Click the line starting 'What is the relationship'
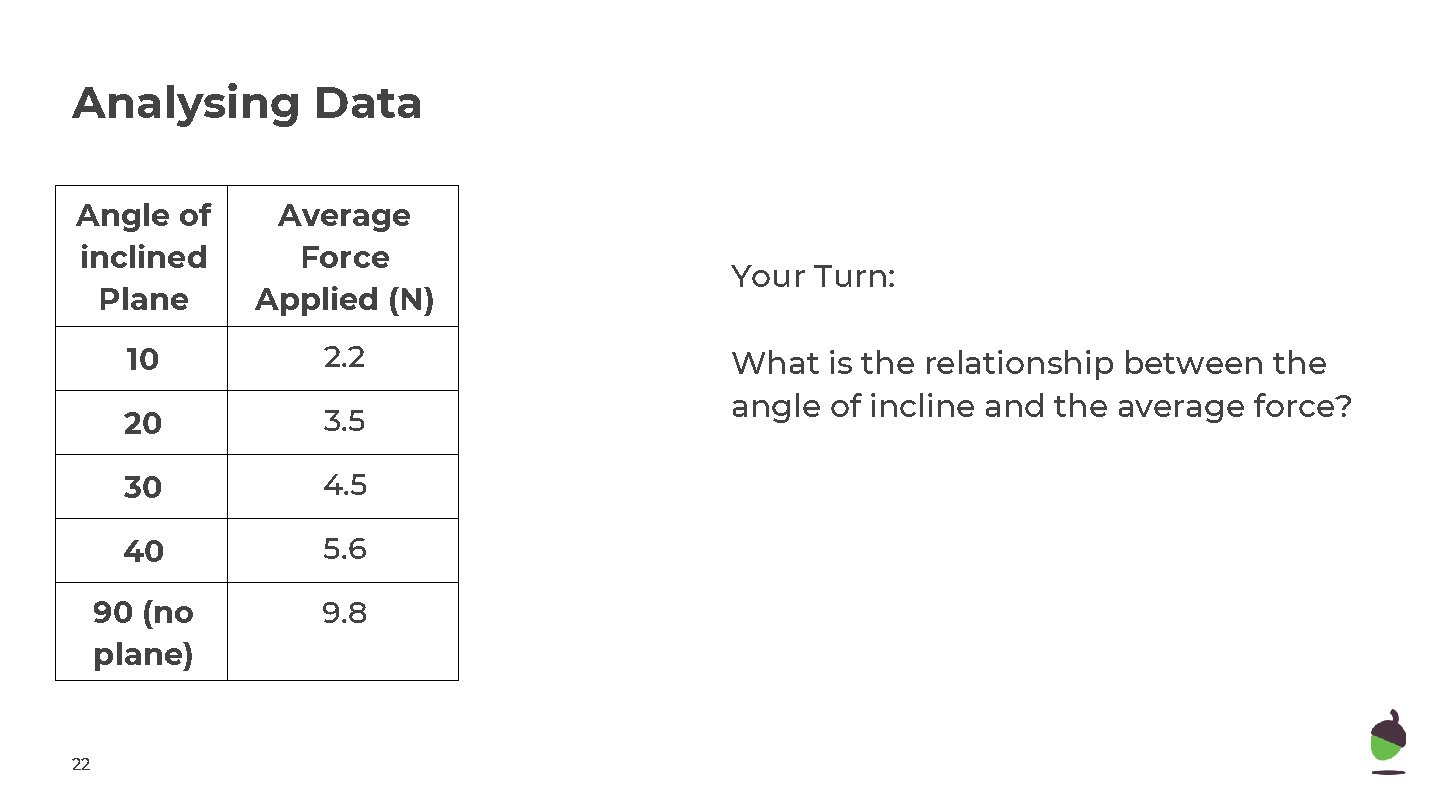1440x810 pixels. pyautogui.click(x=1028, y=363)
